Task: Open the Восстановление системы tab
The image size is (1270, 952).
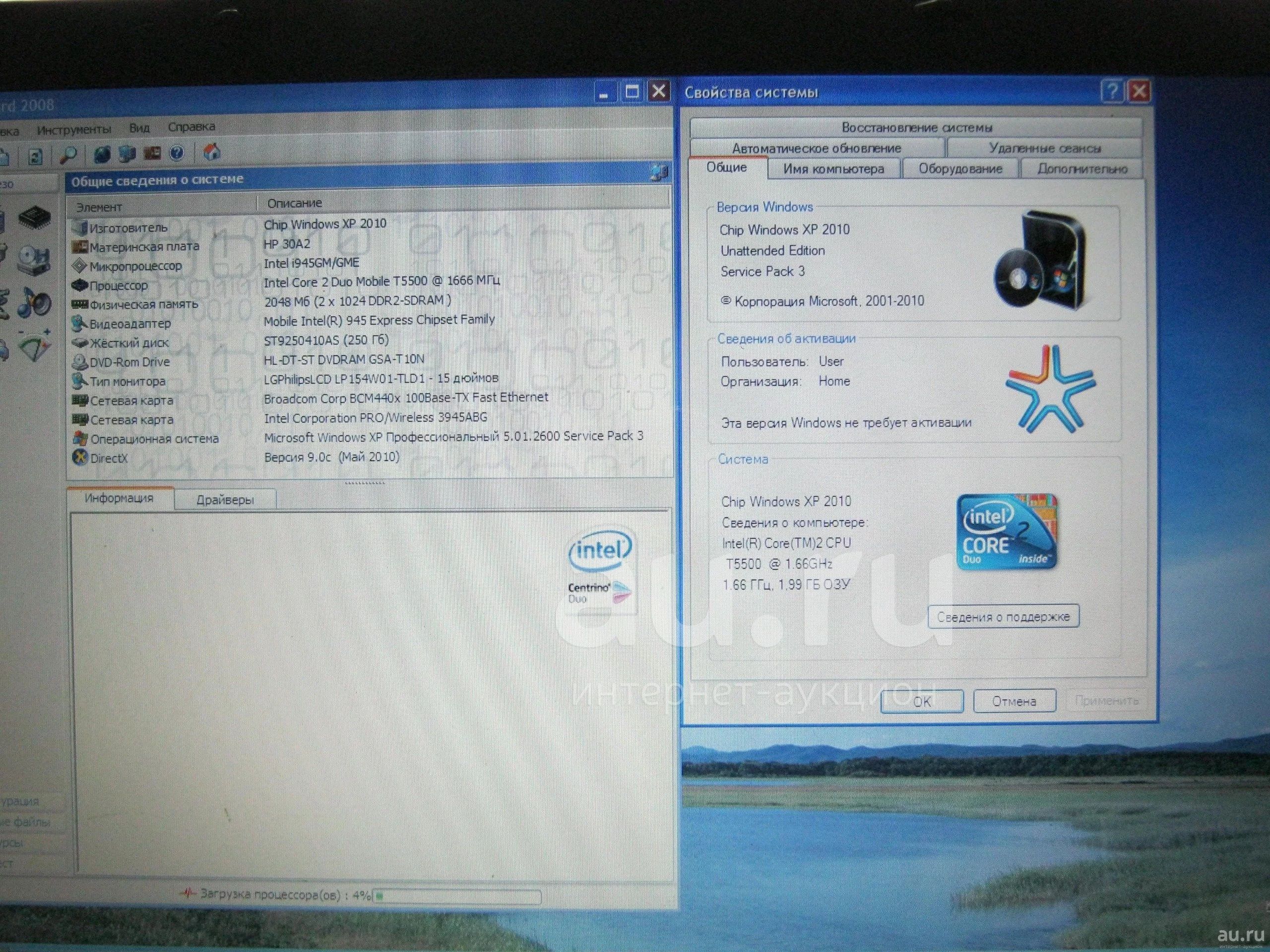Action: pos(916,127)
